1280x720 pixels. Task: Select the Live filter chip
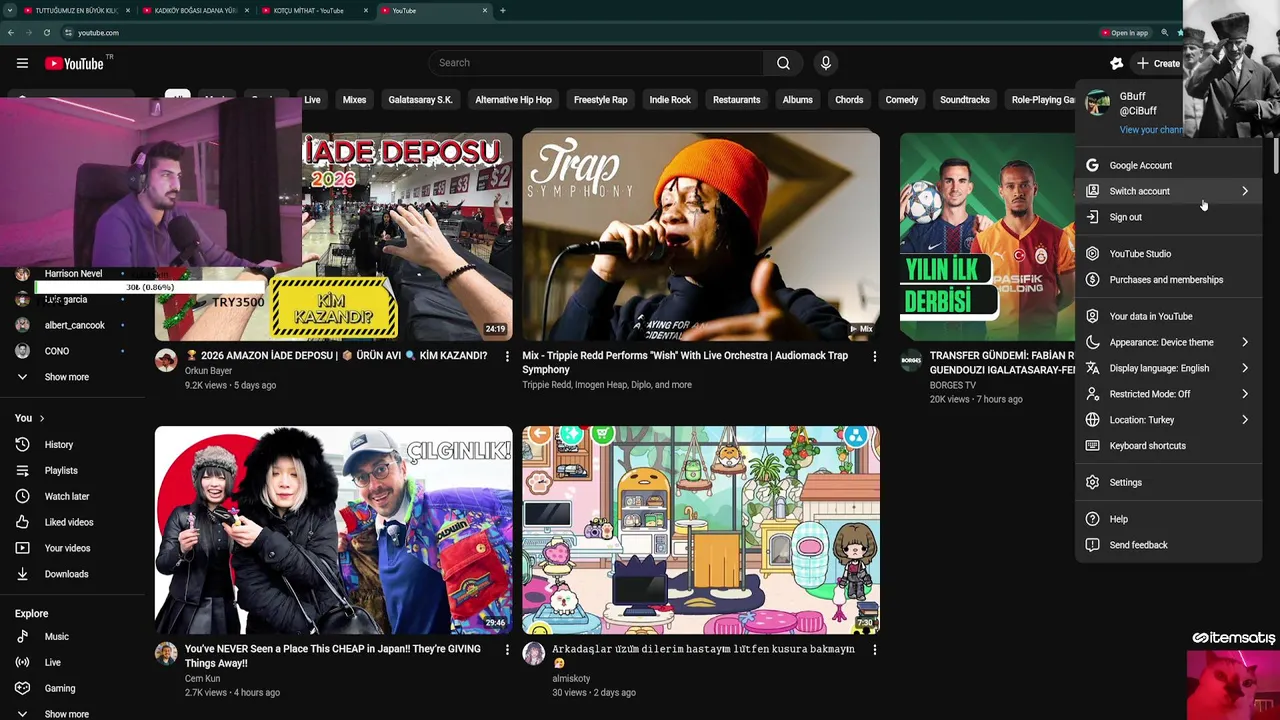pos(312,100)
